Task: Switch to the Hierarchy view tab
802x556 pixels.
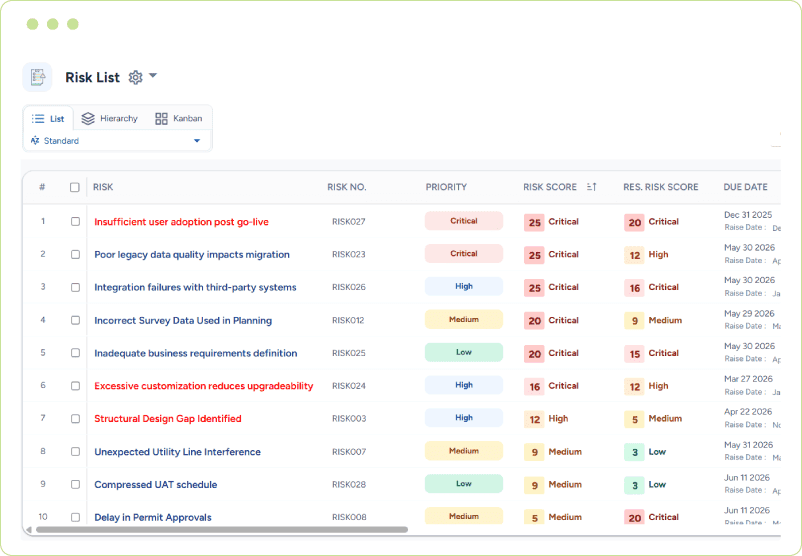Action: point(109,119)
